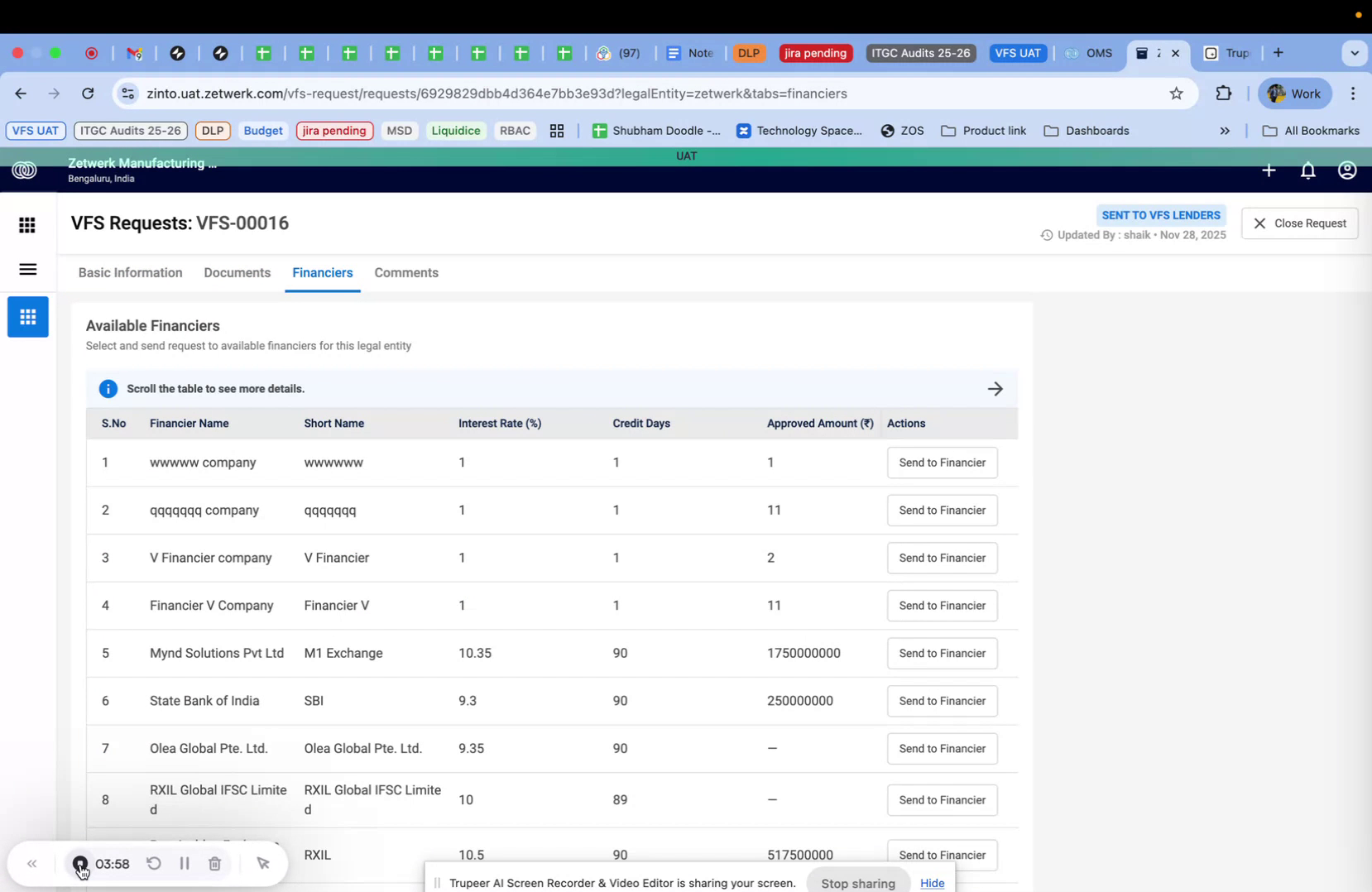The image size is (1372, 892).
Task: Open the notifications bell icon
Action: 1308,170
